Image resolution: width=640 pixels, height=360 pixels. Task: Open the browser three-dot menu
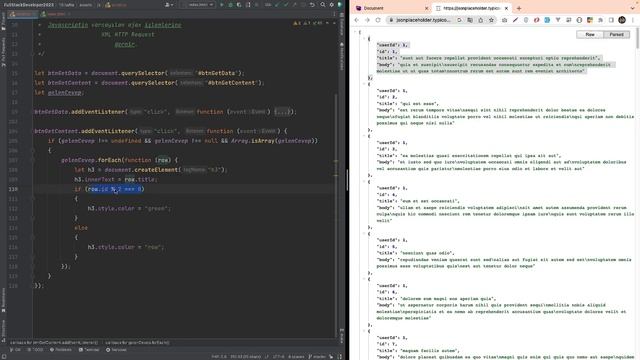coord(633,20)
